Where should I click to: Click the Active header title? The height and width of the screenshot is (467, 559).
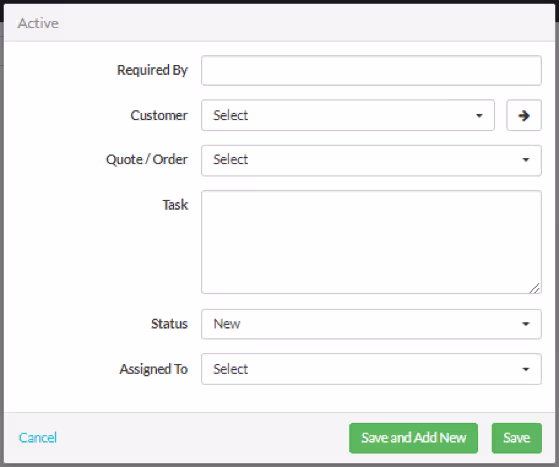38,23
